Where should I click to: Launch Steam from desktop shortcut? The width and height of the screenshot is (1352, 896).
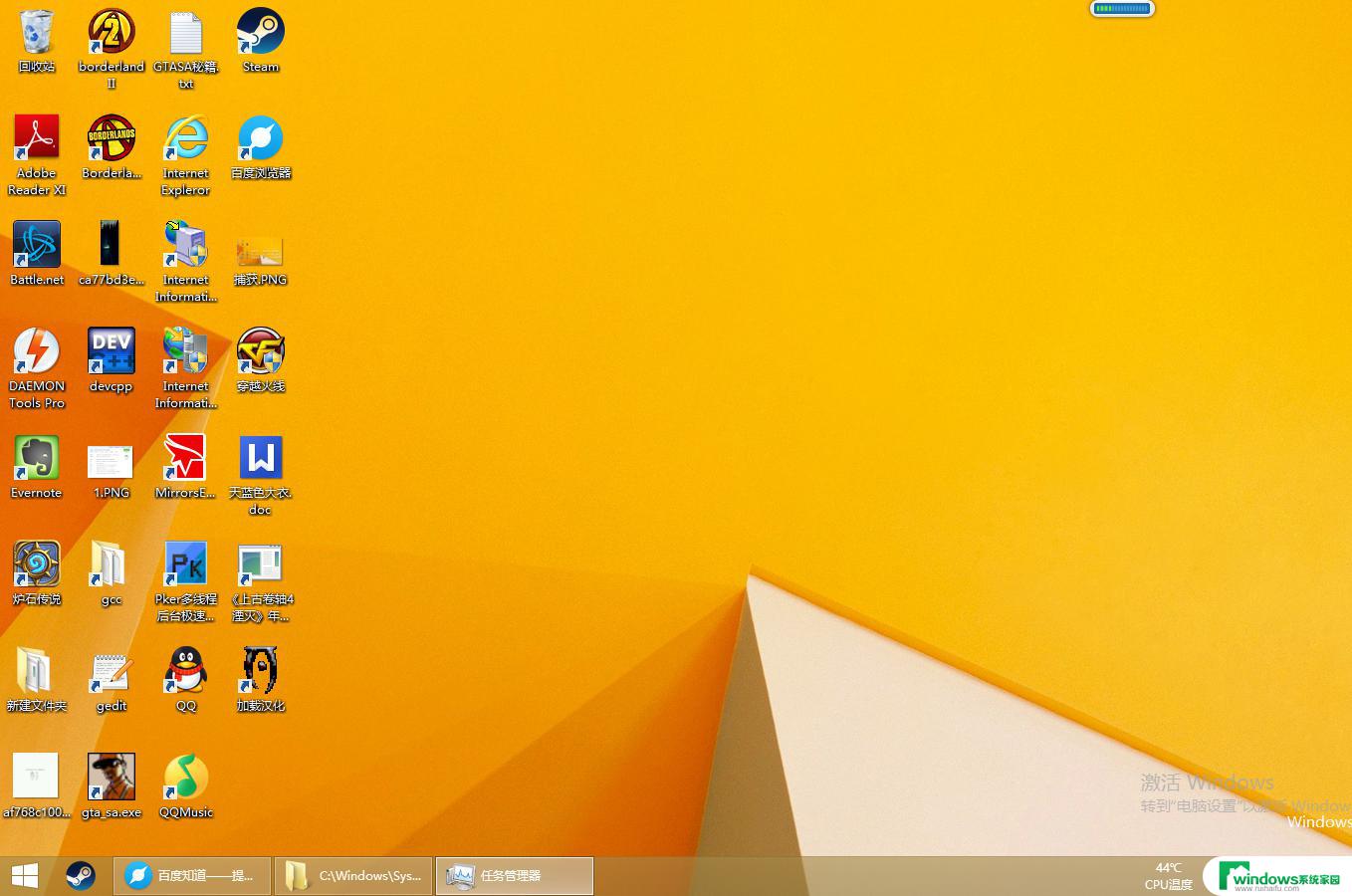pyautogui.click(x=261, y=42)
